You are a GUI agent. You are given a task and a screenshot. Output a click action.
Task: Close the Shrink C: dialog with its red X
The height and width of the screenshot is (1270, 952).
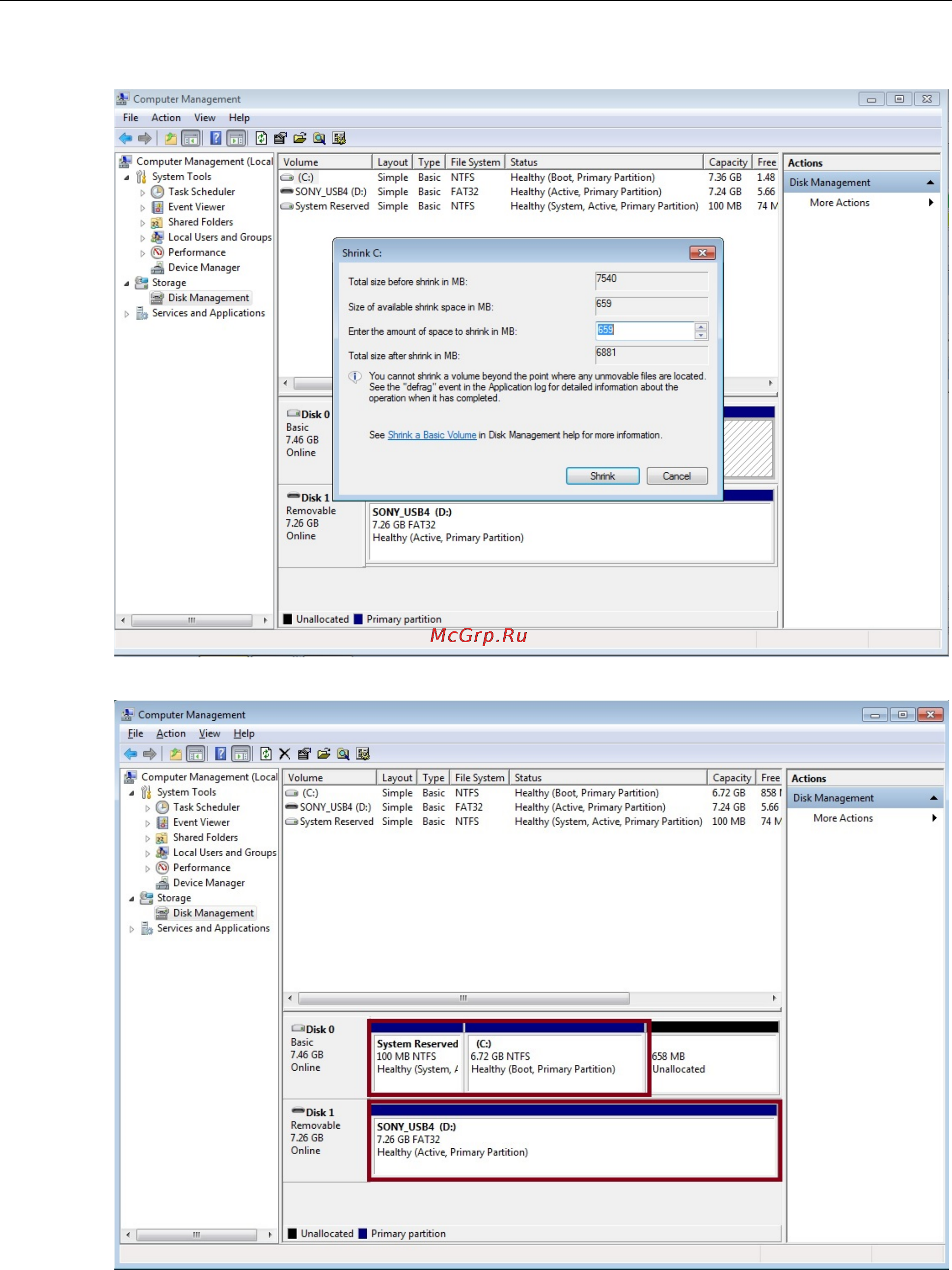click(702, 253)
